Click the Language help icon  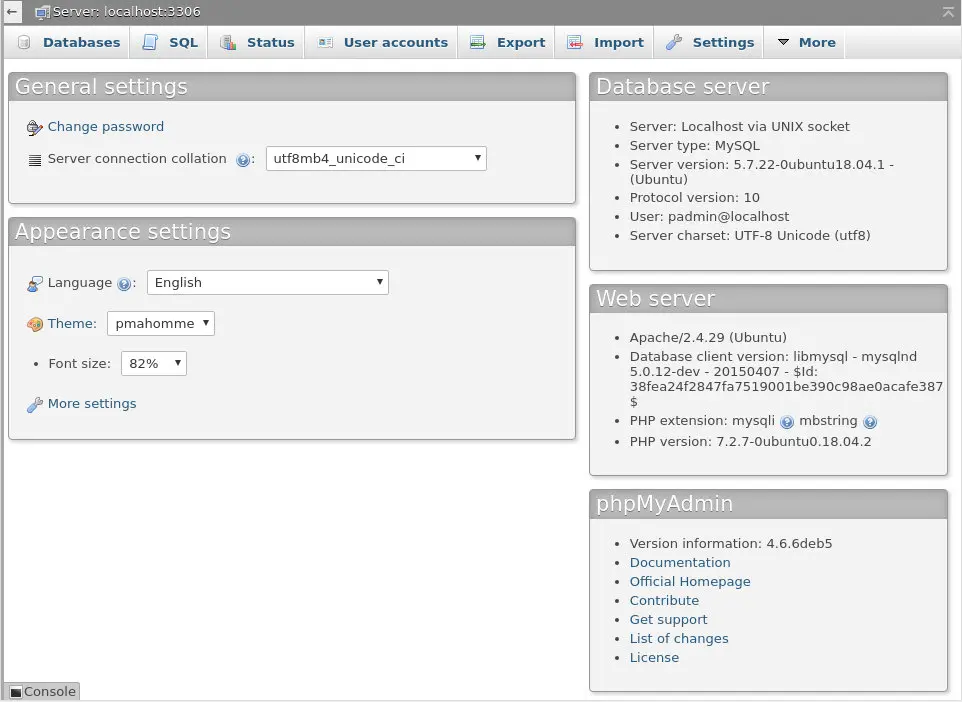tap(124, 284)
